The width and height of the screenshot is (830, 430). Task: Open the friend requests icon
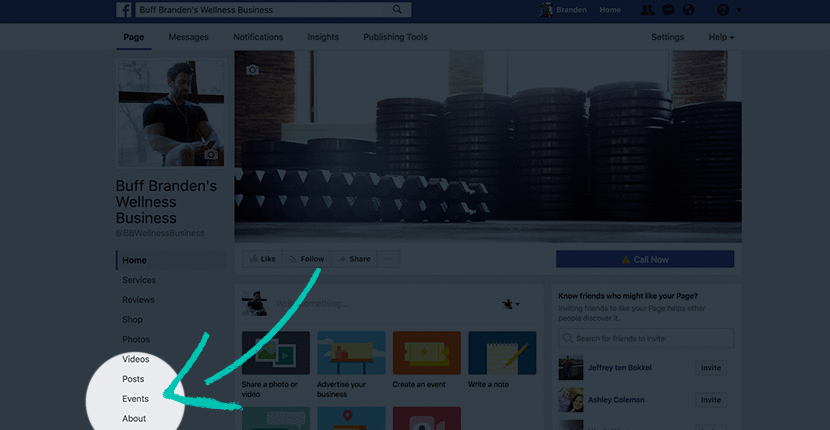(647, 10)
